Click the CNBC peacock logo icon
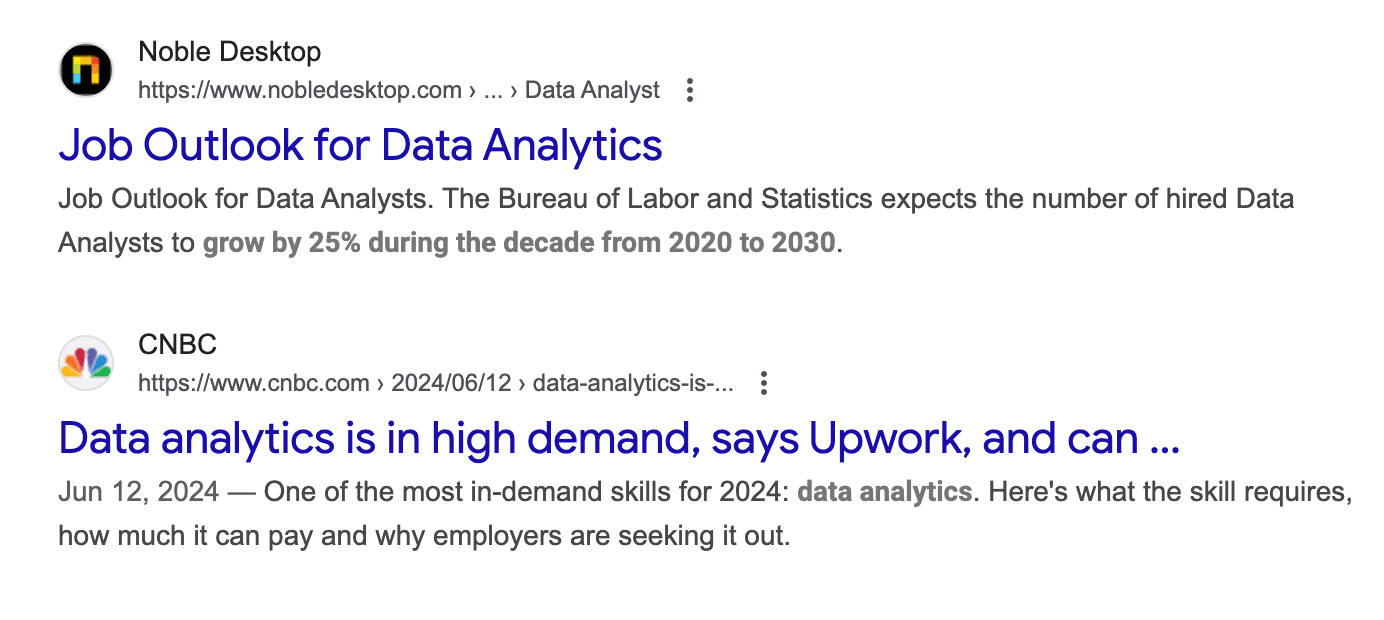The height and width of the screenshot is (620, 1384). [86, 362]
